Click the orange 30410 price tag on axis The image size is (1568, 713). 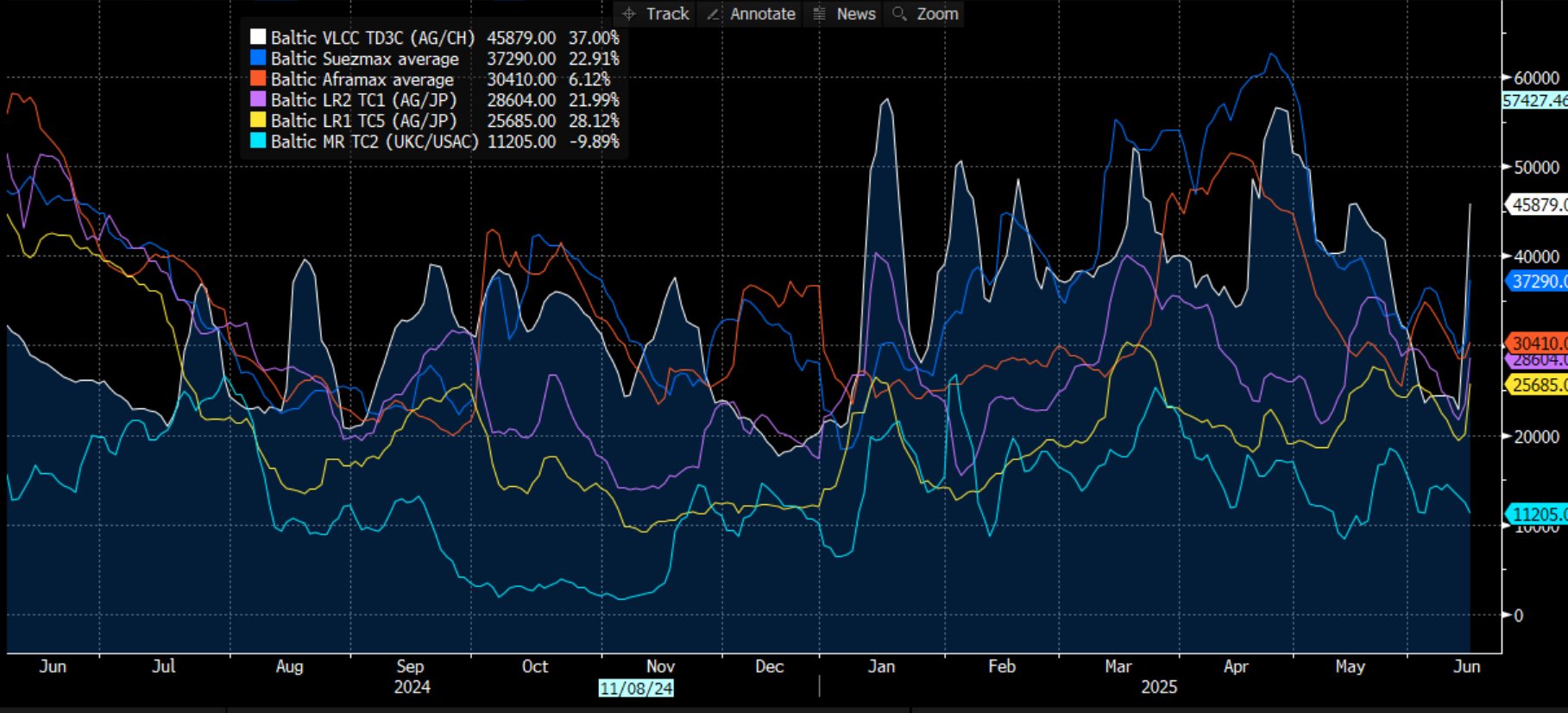point(1537,344)
